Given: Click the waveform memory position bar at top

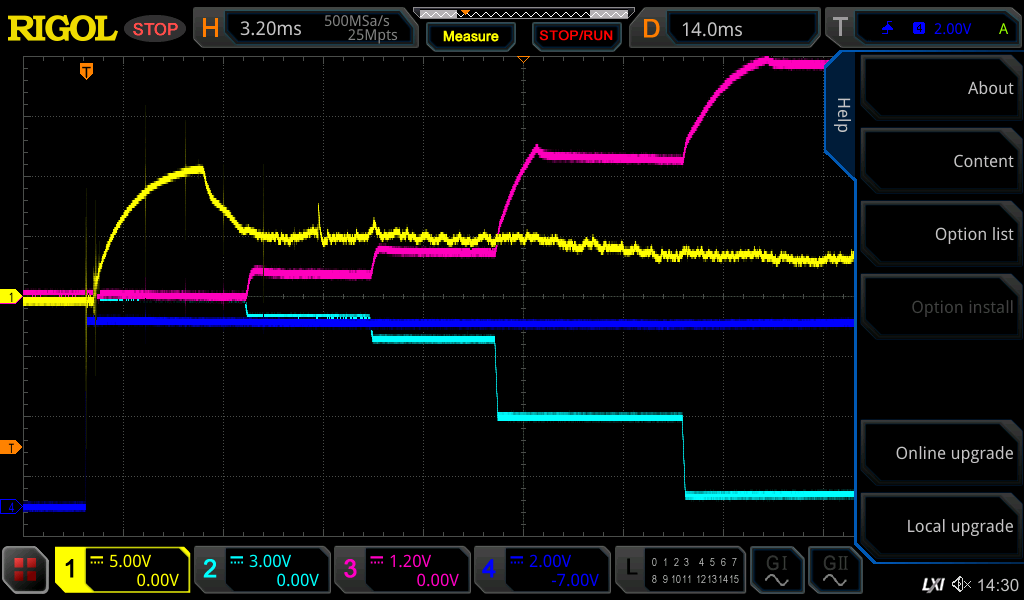Looking at the screenshot, I should click(522, 13).
